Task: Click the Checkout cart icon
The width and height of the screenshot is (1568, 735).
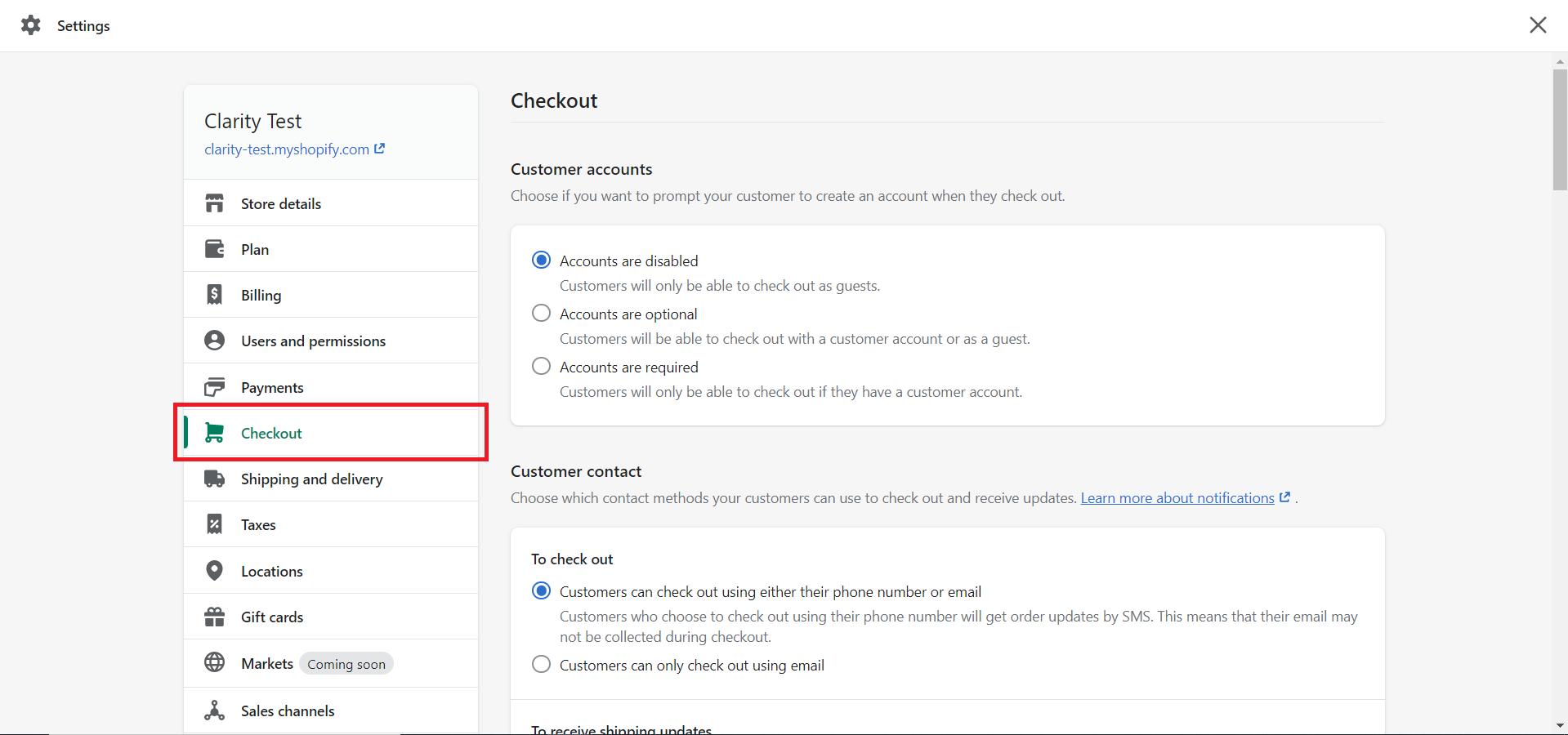Action: click(x=215, y=433)
